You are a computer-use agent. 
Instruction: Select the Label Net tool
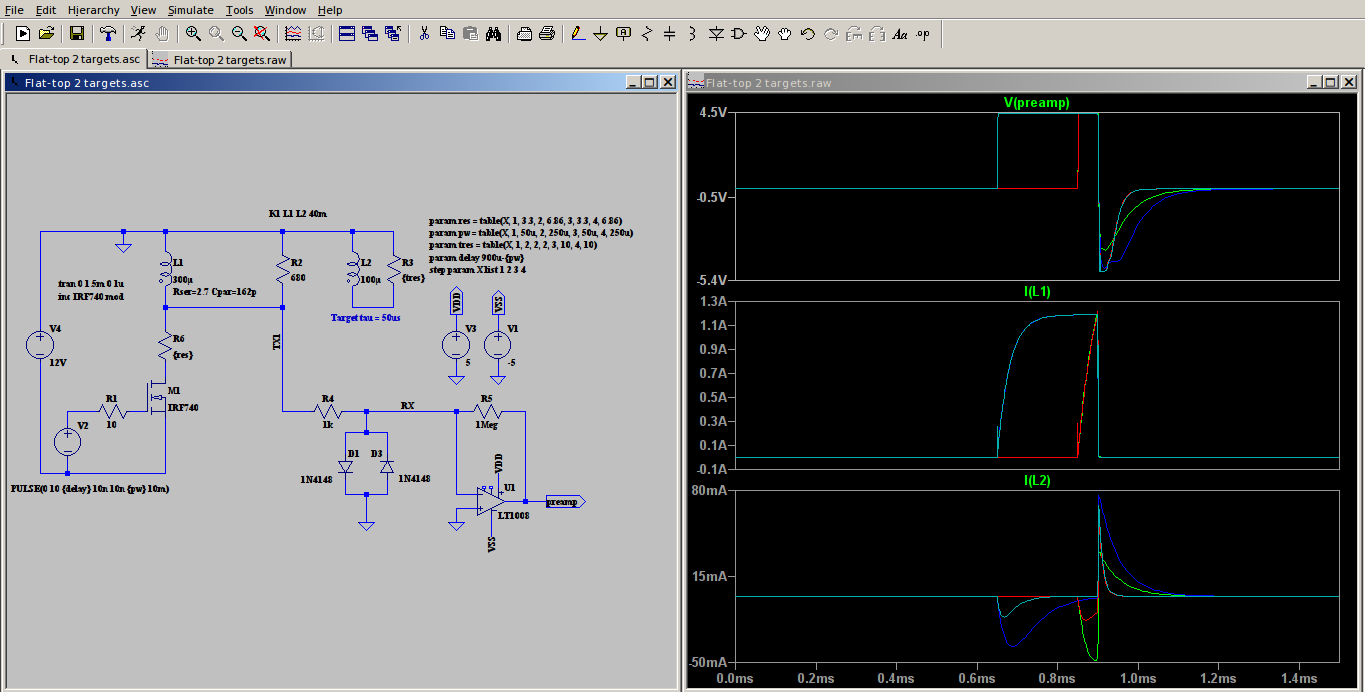pos(624,33)
